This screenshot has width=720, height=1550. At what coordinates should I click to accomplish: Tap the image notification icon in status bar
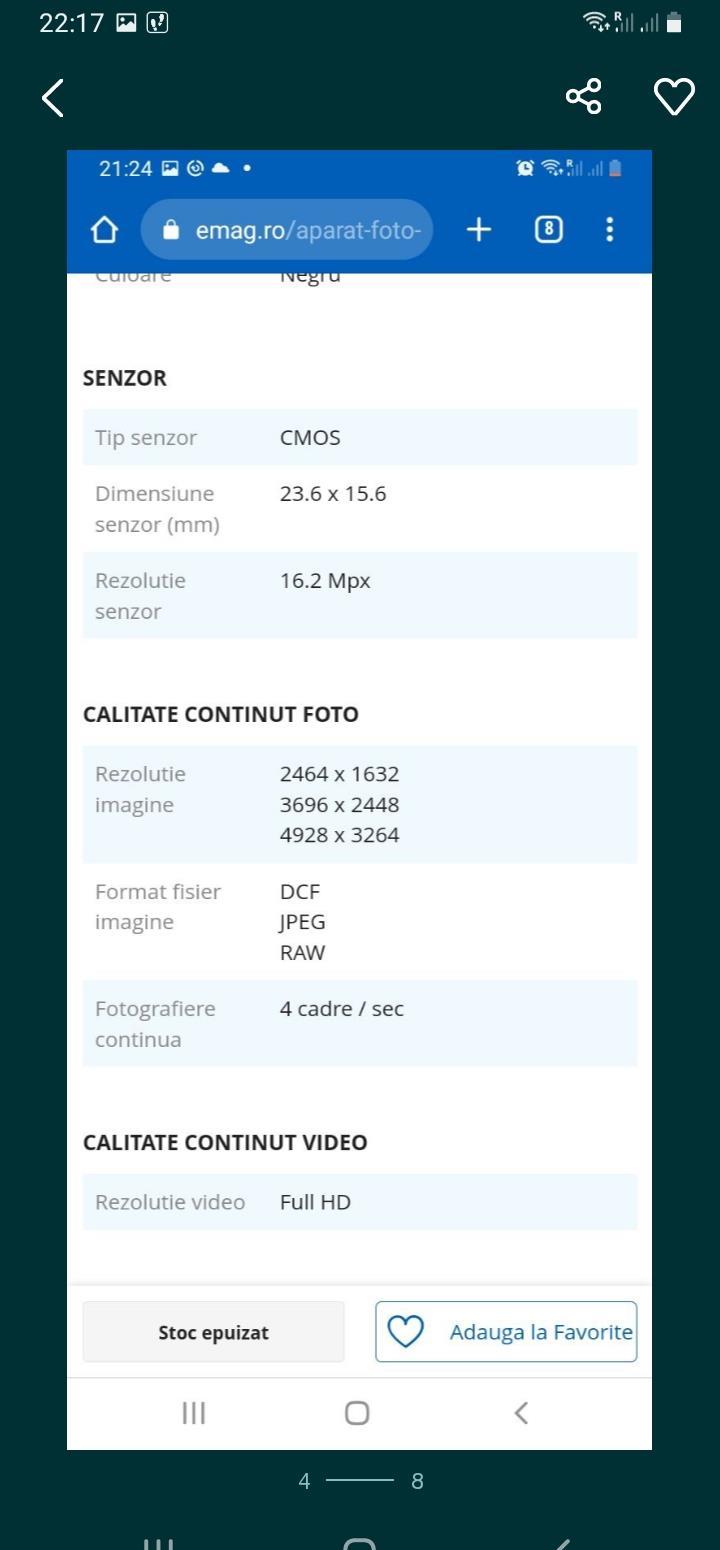[x=126, y=22]
